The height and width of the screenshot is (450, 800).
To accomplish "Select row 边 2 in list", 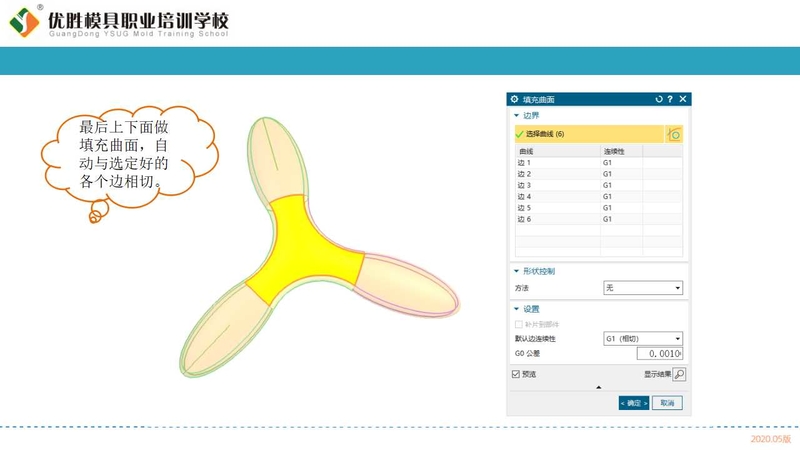I will coord(599,174).
